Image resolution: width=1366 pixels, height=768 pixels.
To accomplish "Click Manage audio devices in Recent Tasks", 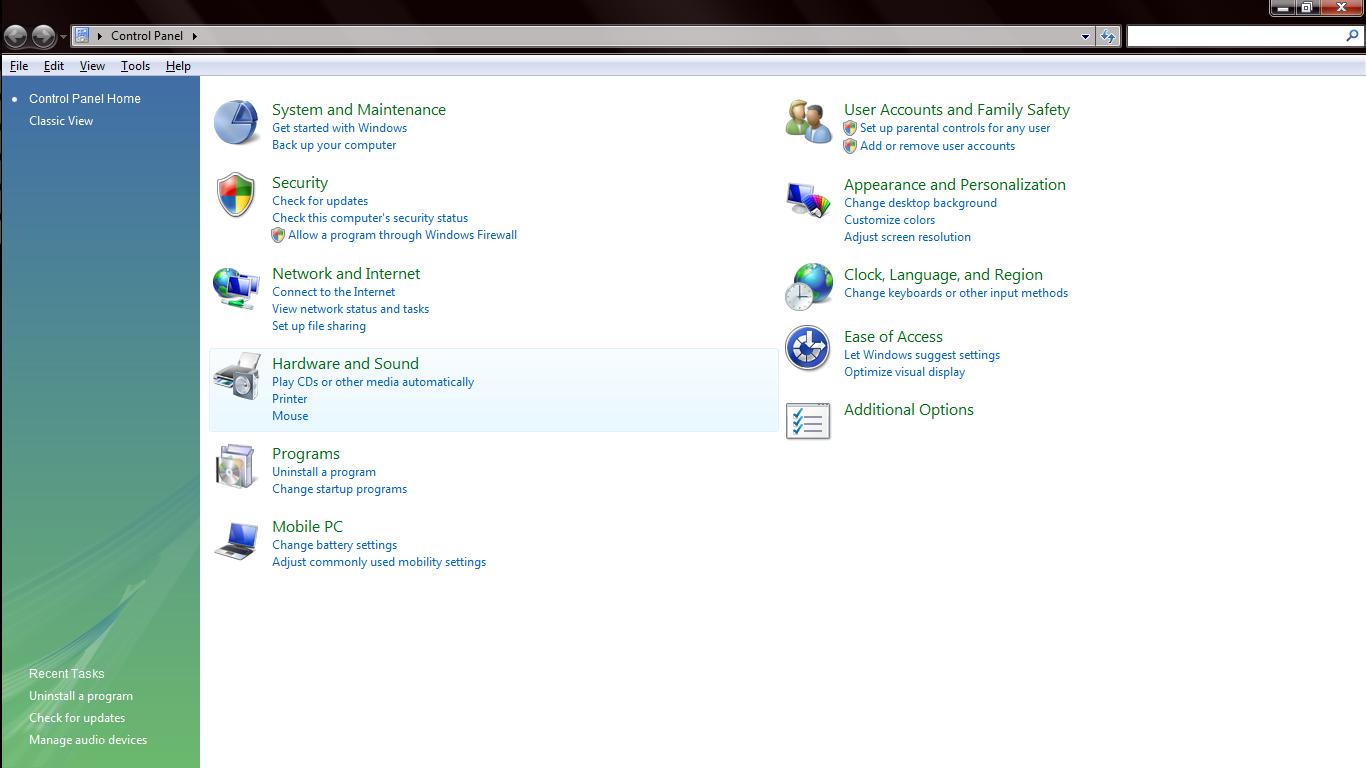I will coord(88,740).
